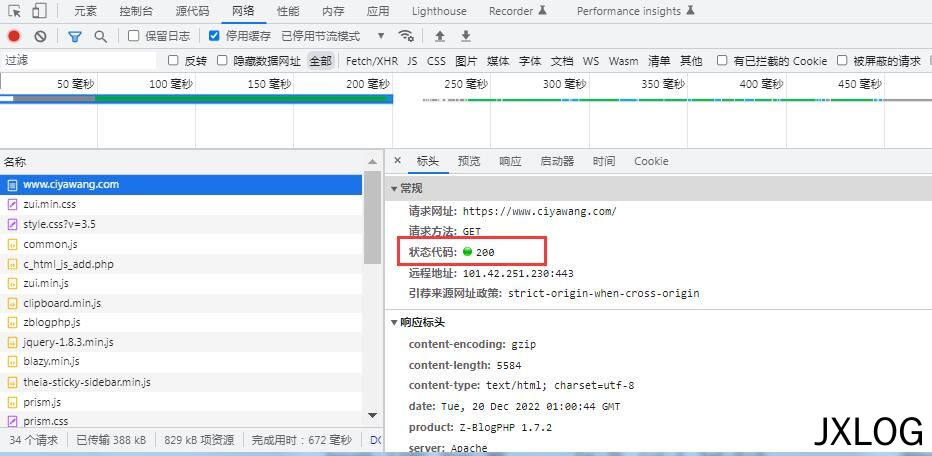Switch to the 控制台 tab
Image resolution: width=932 pixels, height=456 pixels.
point(134,11)
